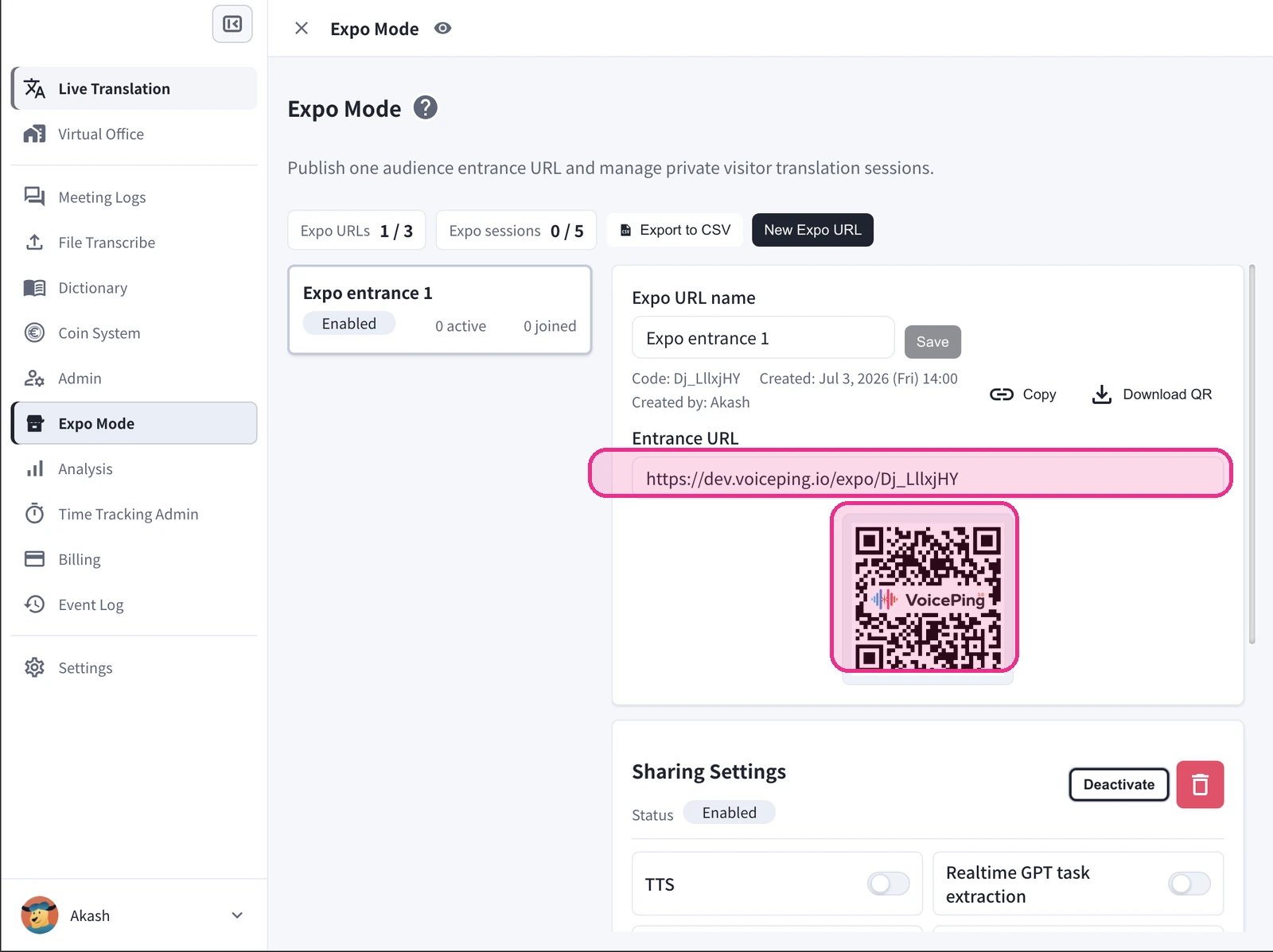Click the Event Log history icon
This screenshot has height=952, width=1273.
coord(34,604)
